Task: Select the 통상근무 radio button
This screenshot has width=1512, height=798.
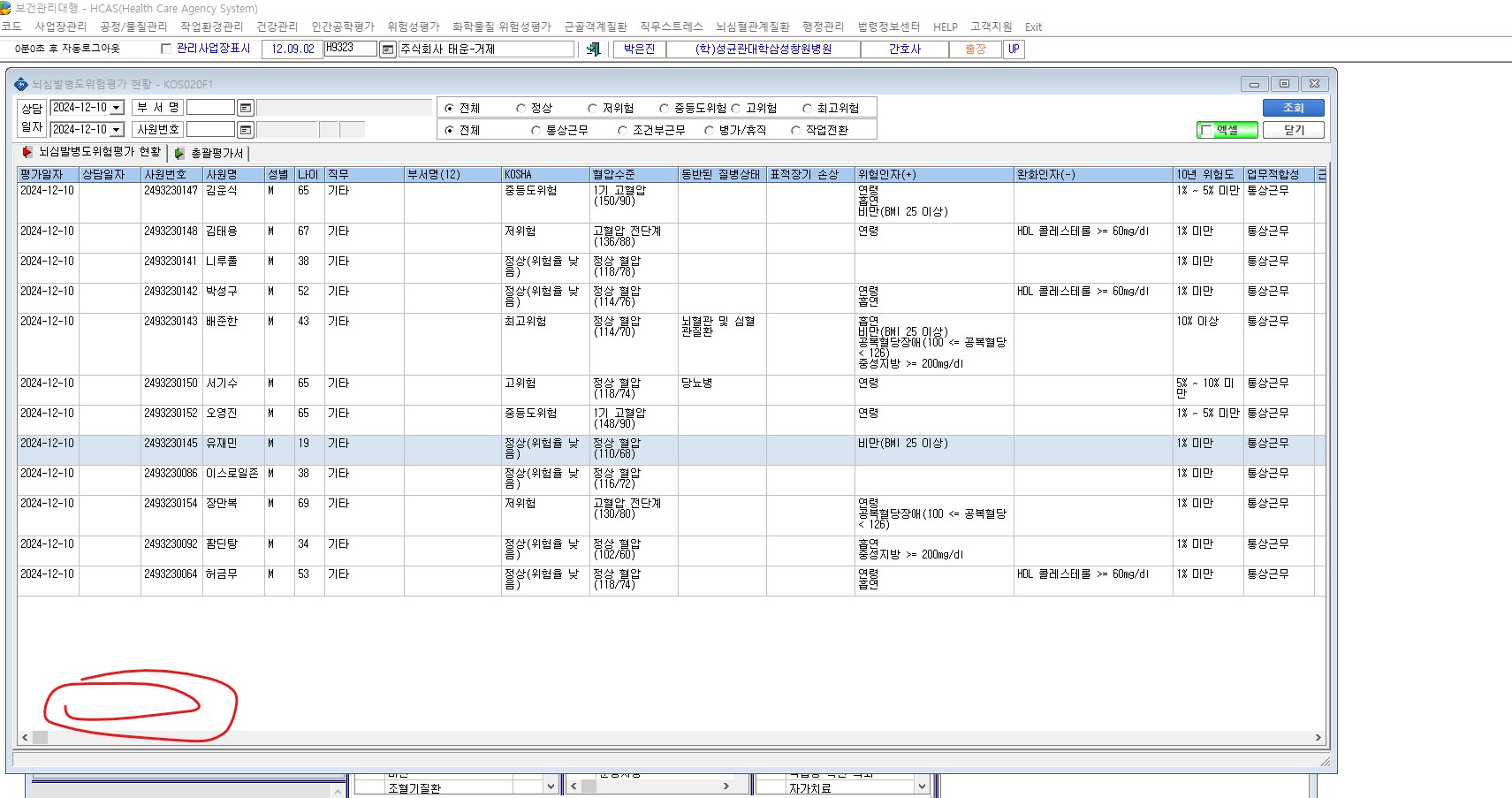Action: point(536,130)
